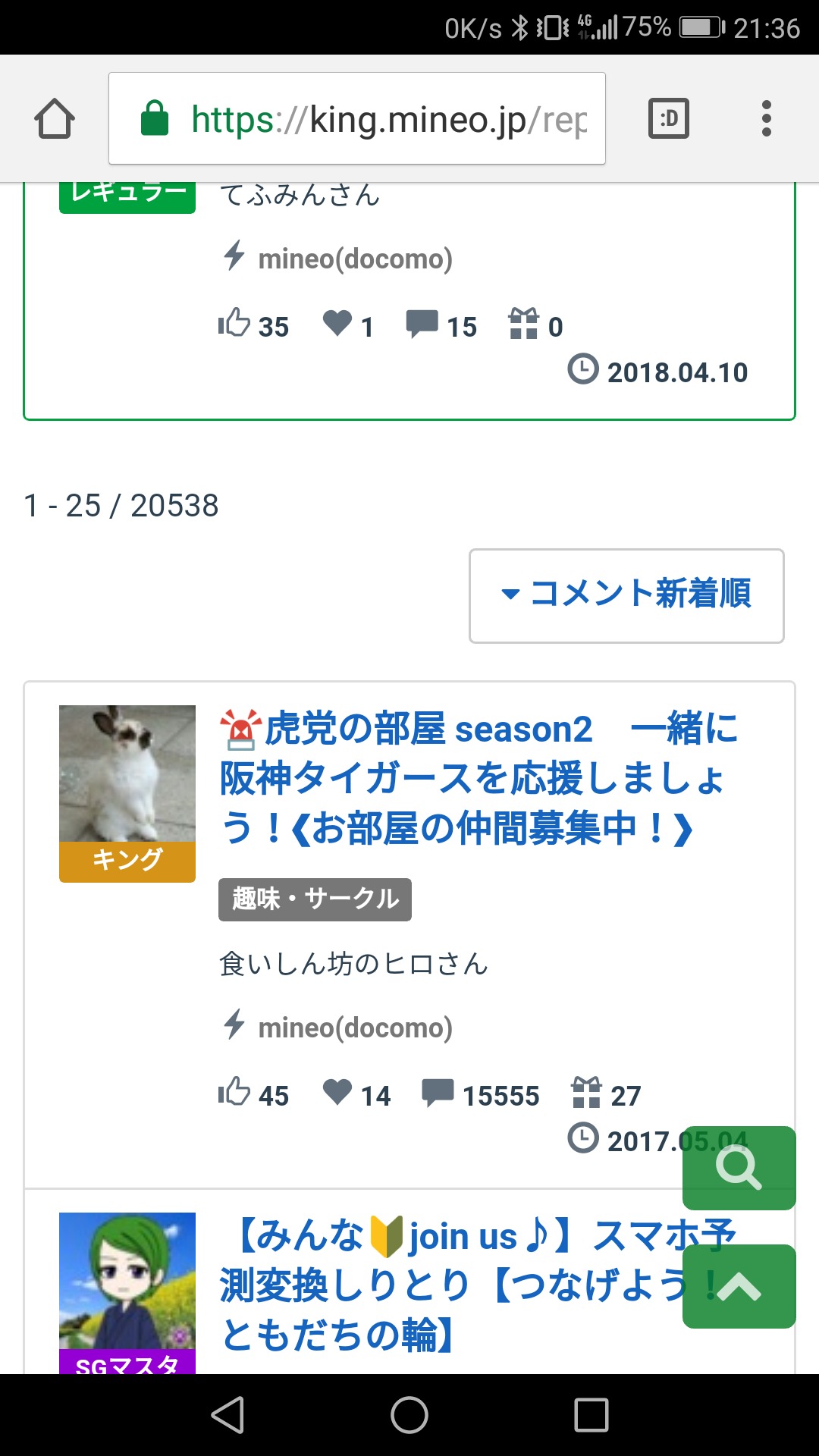This screenshot has width=819, height=1456.
Task: Tap comment bubble icon showing 15555
Action: click(438, 1093)
